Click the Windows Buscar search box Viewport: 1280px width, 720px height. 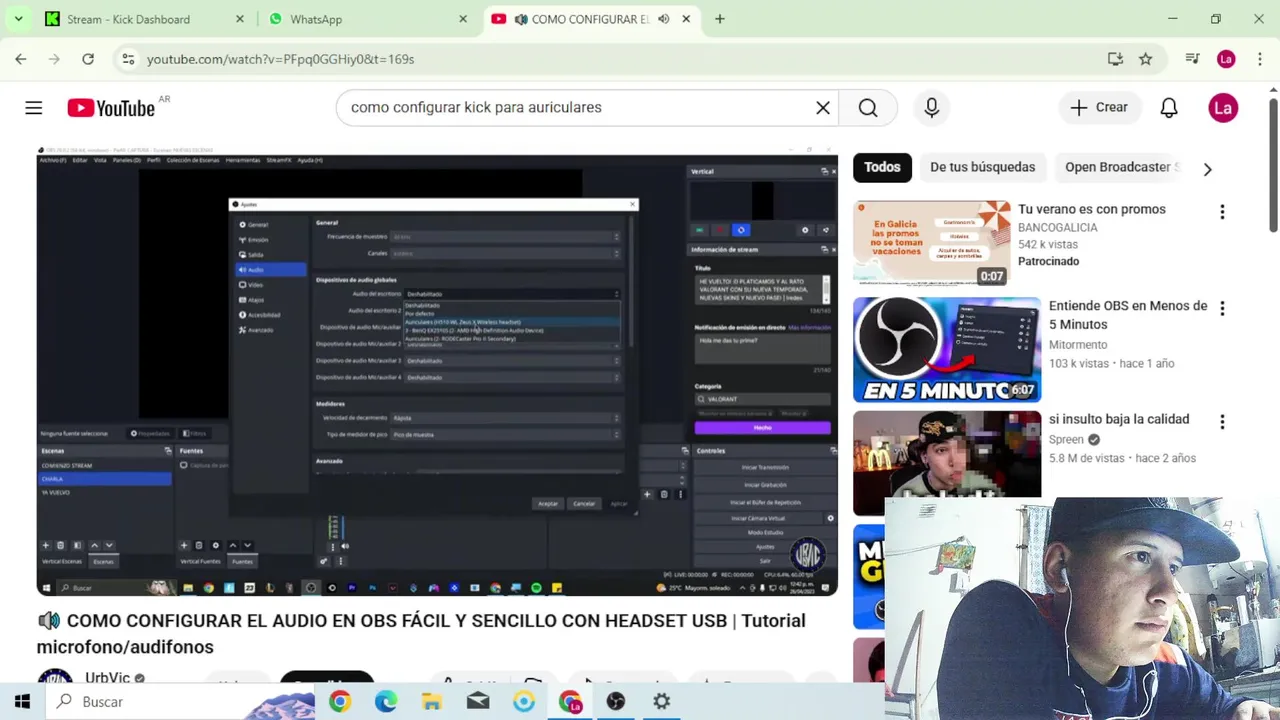[x=180, y=702]
